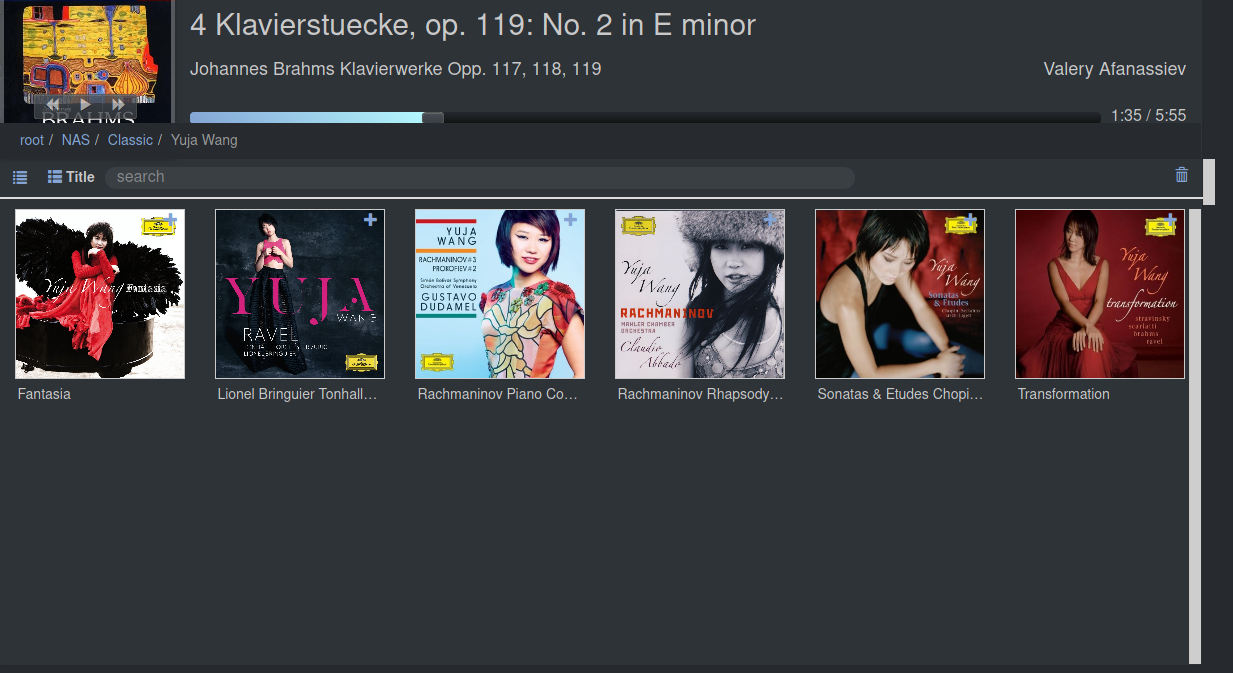Screen dimensions: 1233x673
Task: Add Rachmaninov Rhapsody album via plus icon
Action: (x=771, y=219)
